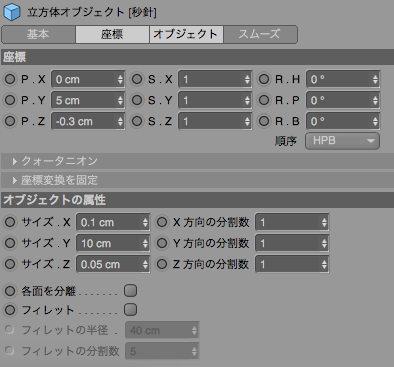Click the サイズ.Z field 0.05 cm
The image size is (394, 367).
pos(113,264)
